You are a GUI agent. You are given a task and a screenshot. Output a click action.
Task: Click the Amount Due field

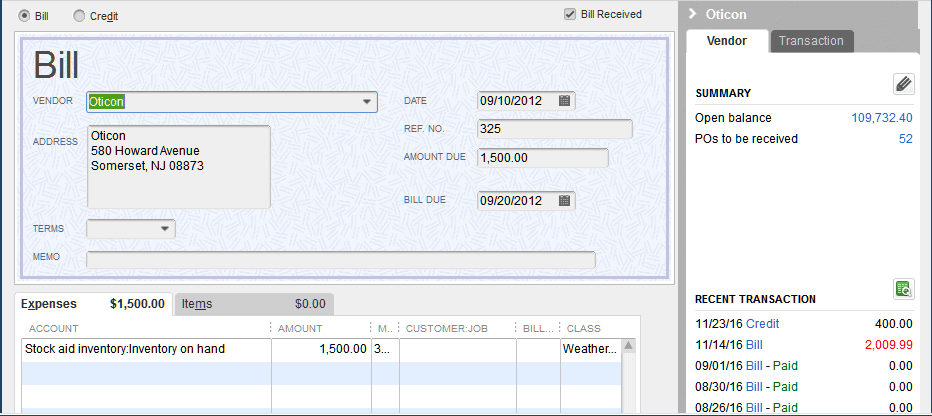click(543, 158)
